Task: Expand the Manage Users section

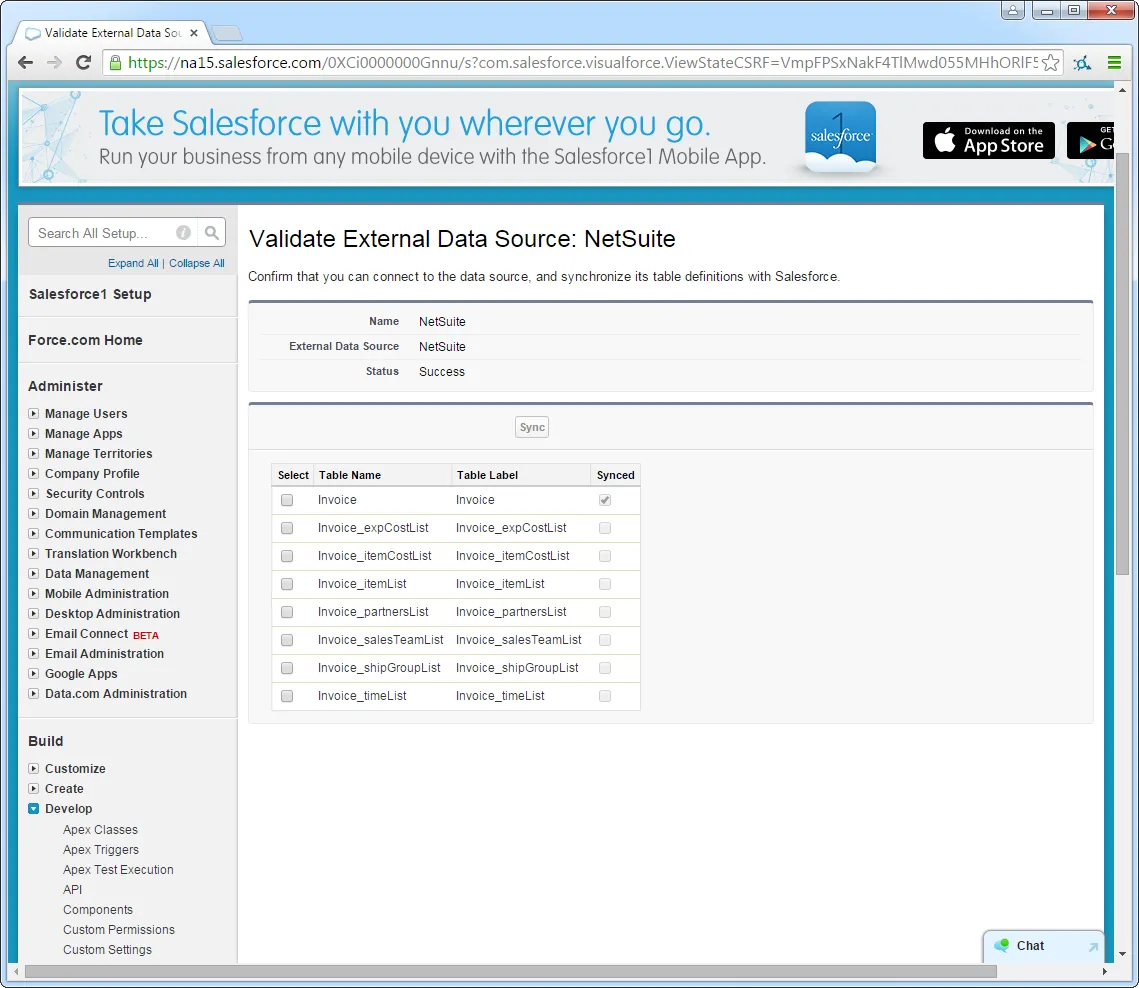Action: 31,413
